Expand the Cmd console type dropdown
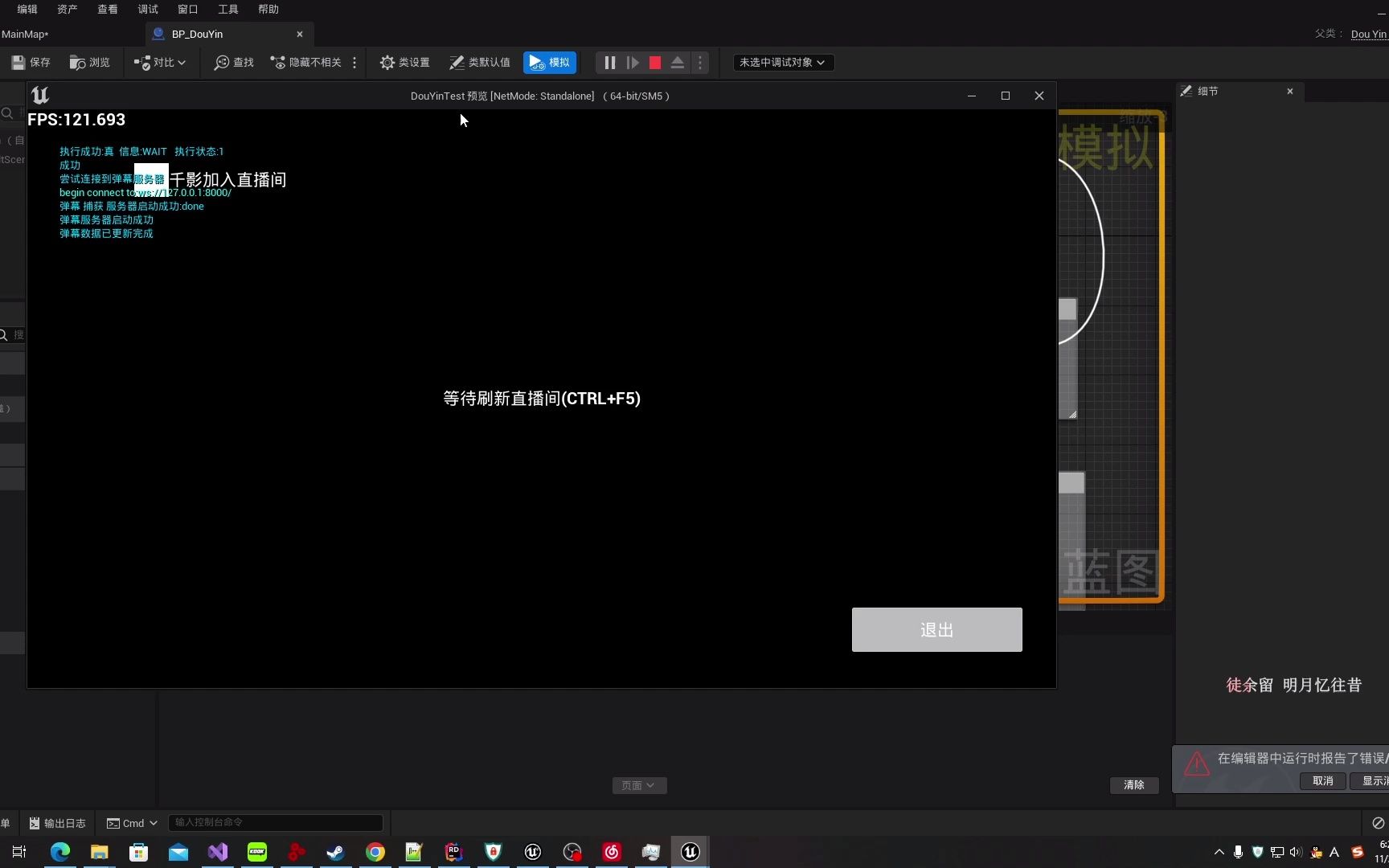Screen dimensions: 1389x868 click(132, 823)
